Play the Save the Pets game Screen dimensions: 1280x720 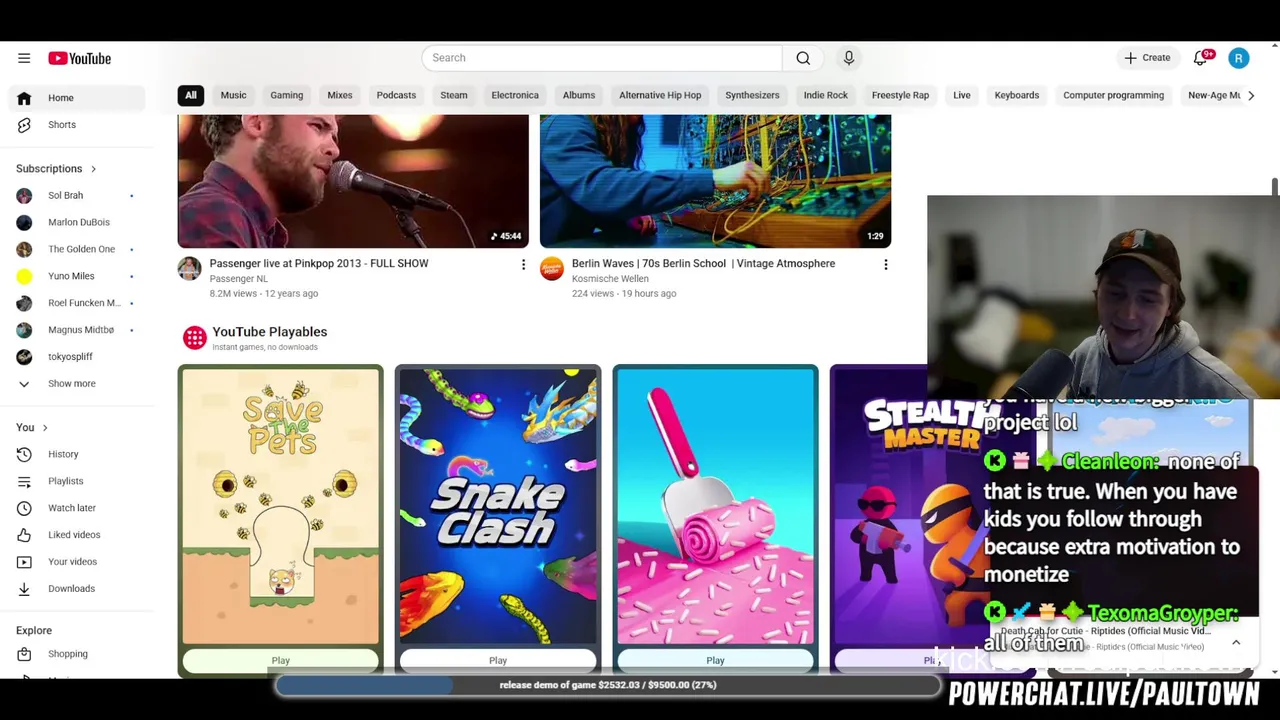click(281, 660)
